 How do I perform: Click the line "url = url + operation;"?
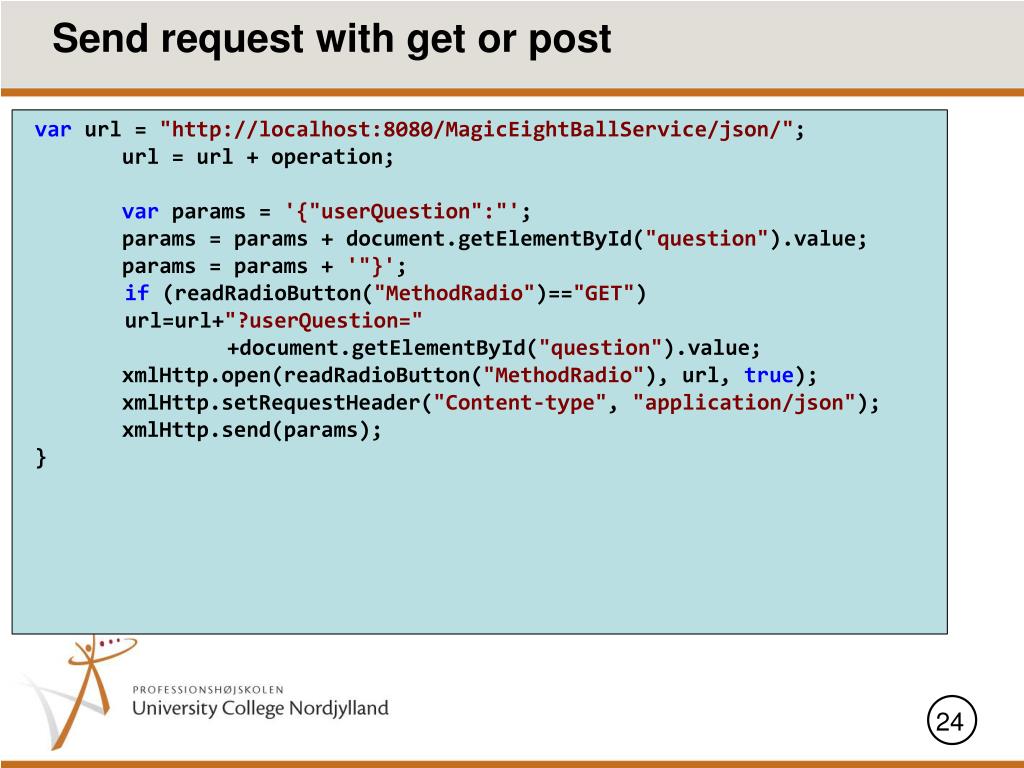click(258, 157)
